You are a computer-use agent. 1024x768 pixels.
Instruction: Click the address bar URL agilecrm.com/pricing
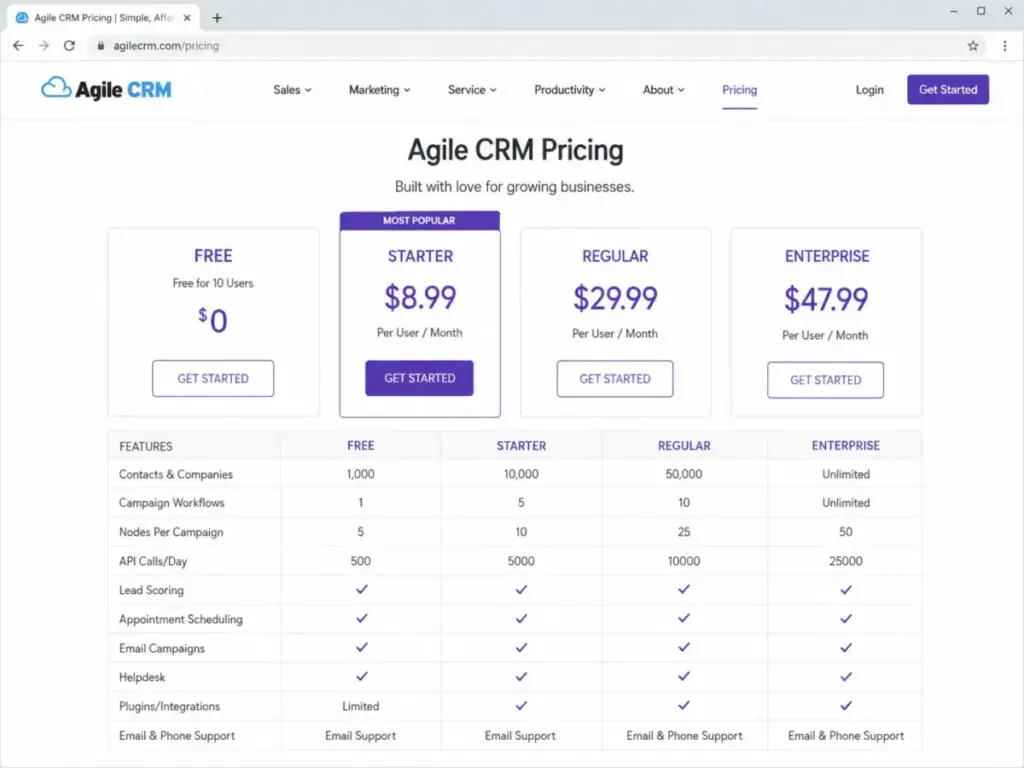tap(166, 46)
